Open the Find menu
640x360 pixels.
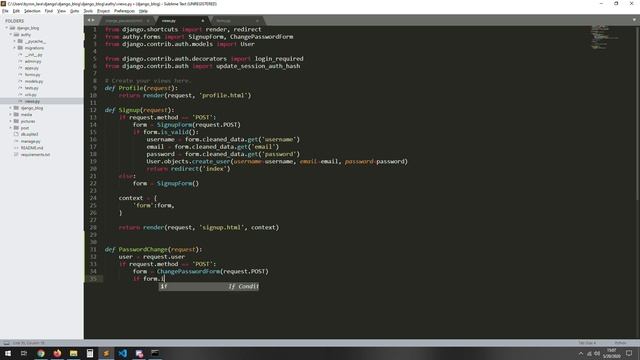pos(49,11)
